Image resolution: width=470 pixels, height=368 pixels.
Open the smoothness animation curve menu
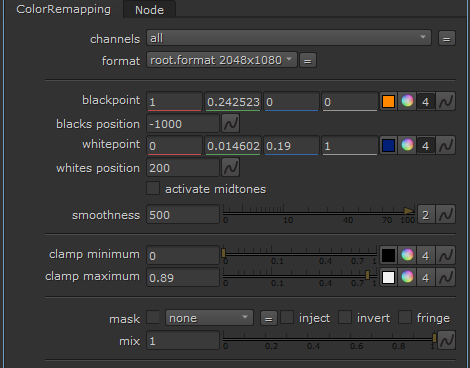pos(446,215)
